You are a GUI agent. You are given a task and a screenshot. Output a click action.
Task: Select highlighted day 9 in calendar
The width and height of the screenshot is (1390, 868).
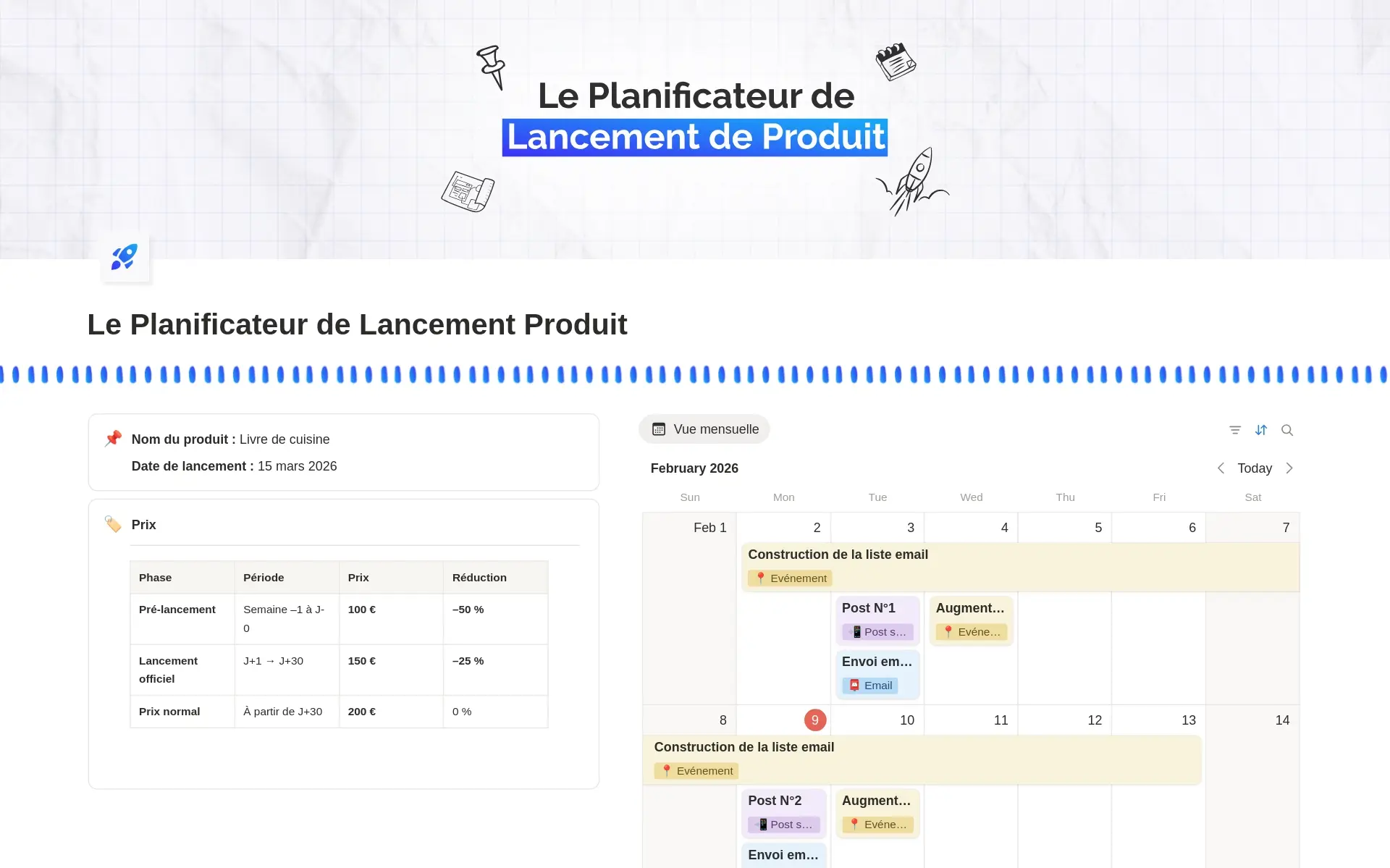pos(814,720)
